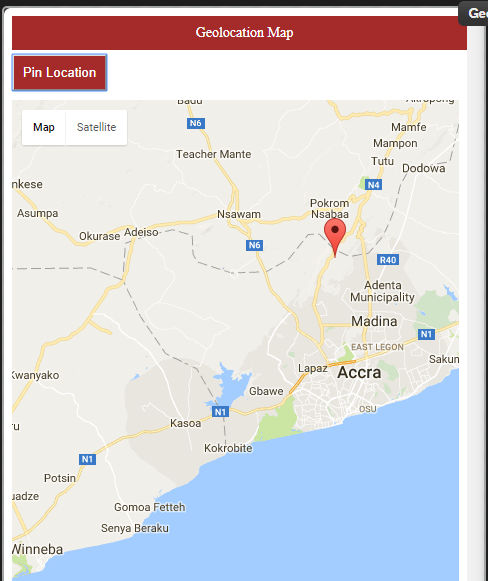Click the Kasoa town label
Screen dimensions: 488x581
click(186, 423)
